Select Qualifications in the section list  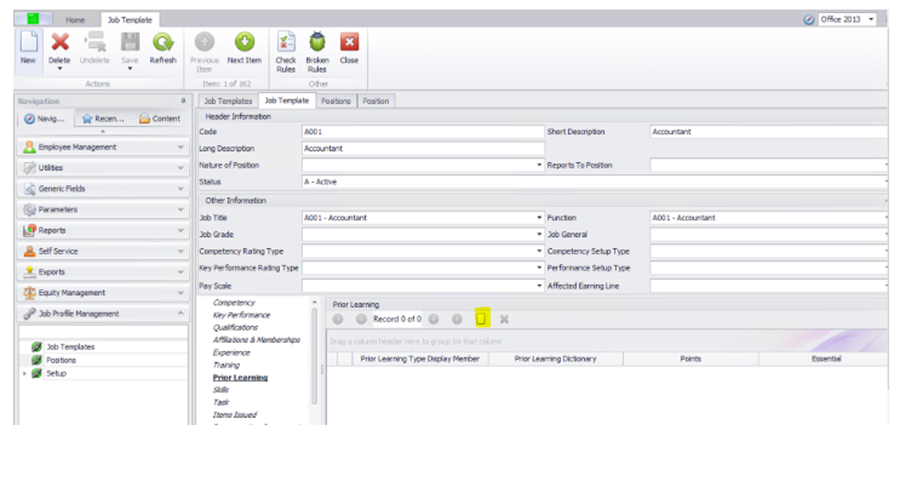point(235,327)
